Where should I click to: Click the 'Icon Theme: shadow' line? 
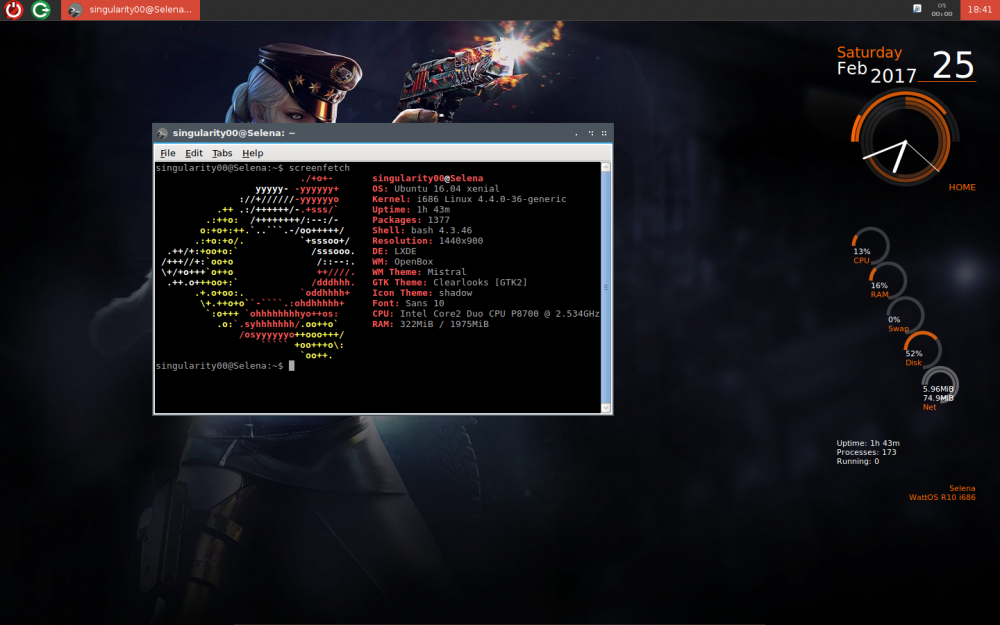click(422, 293)
